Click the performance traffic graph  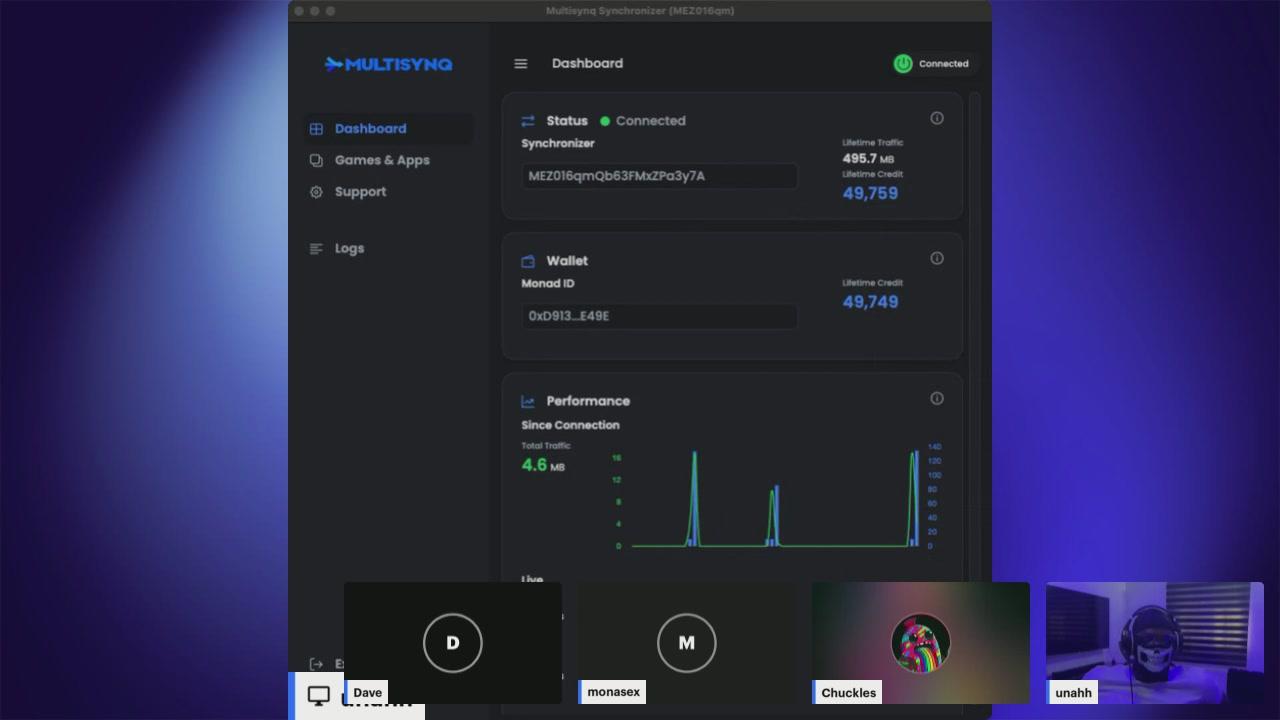click(775, 497)
